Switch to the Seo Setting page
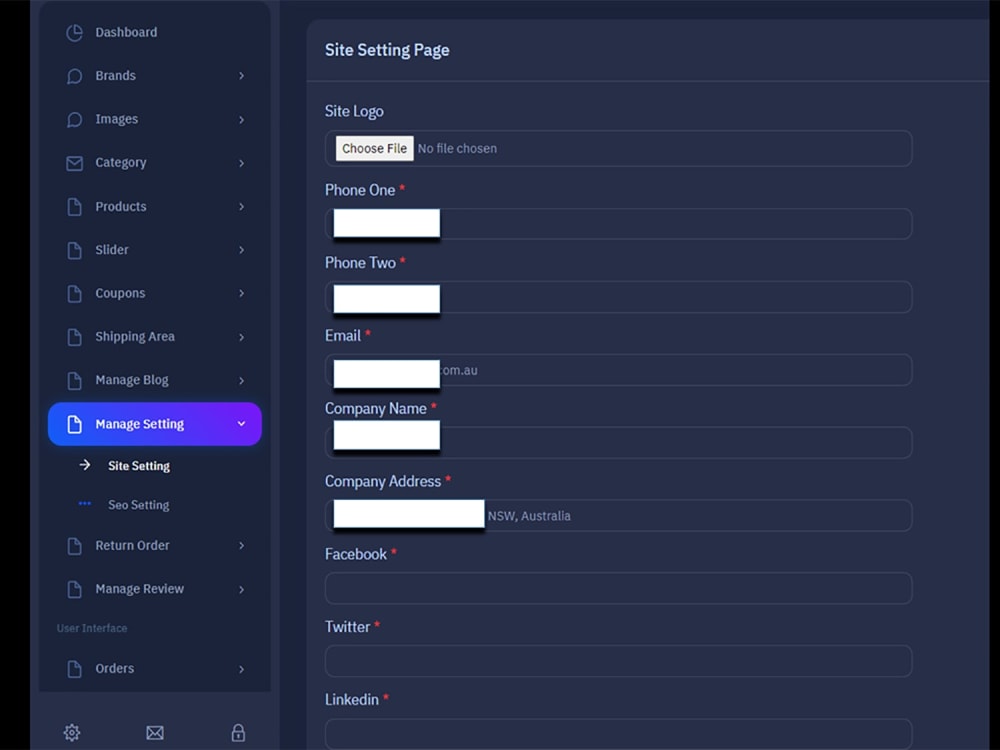 138,504
